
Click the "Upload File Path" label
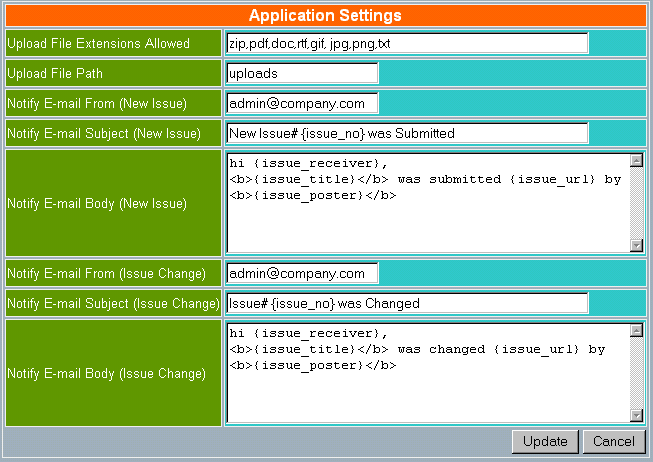pyautogui.click(x=55, y=73)
